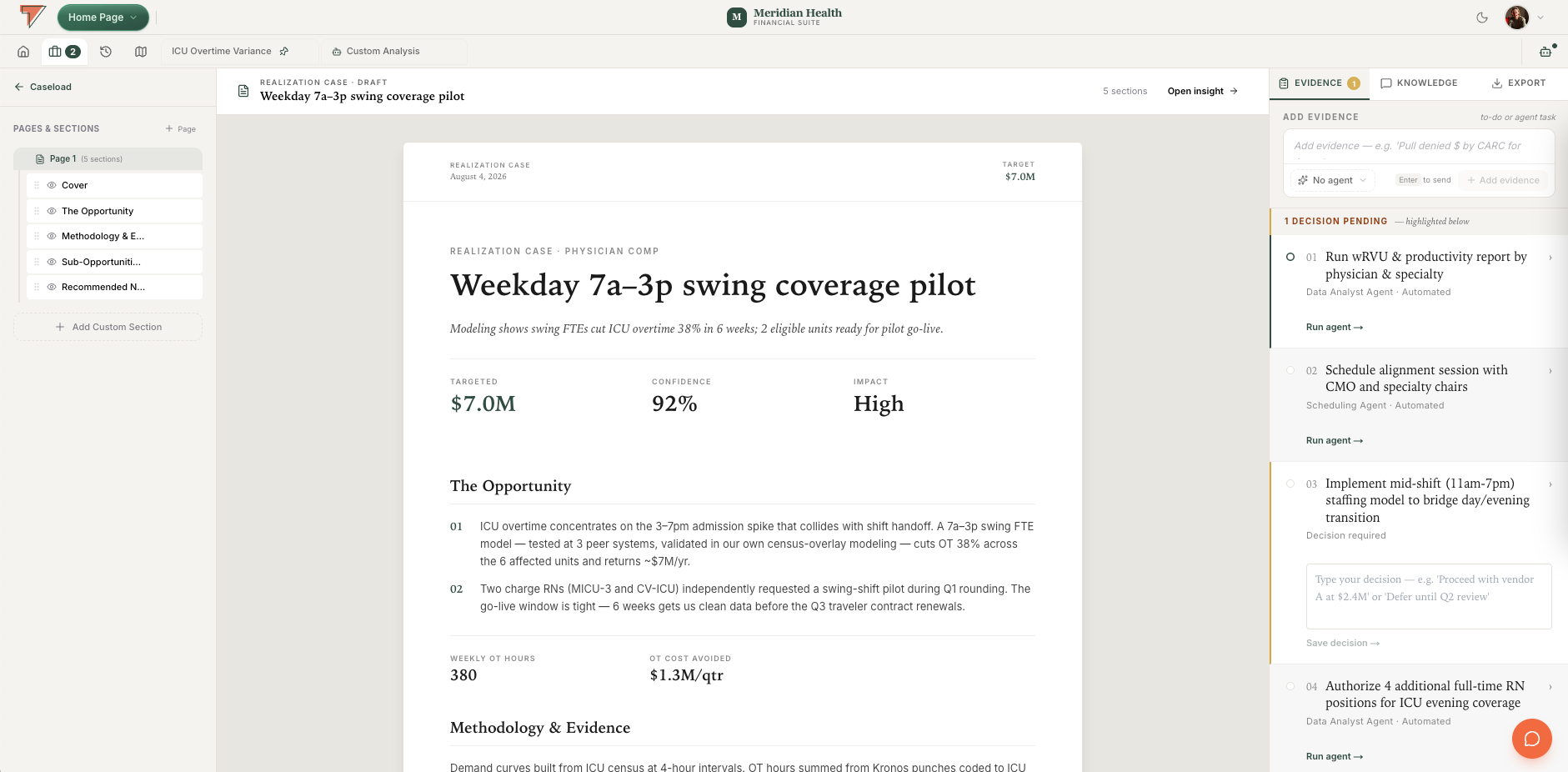Open insight link in header
The image size is (1568, 772).
click(x=1202, y=92)
